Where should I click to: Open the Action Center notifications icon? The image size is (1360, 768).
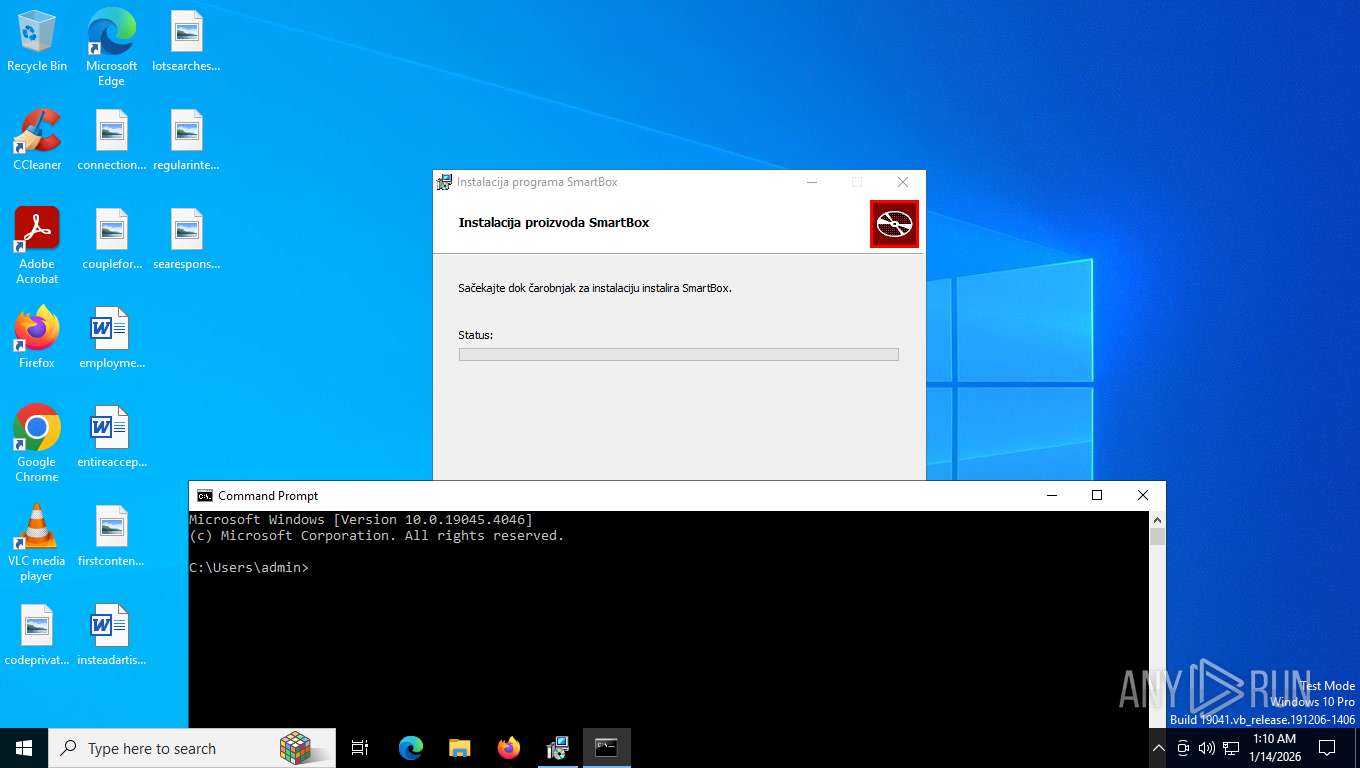click(1327, 748)
